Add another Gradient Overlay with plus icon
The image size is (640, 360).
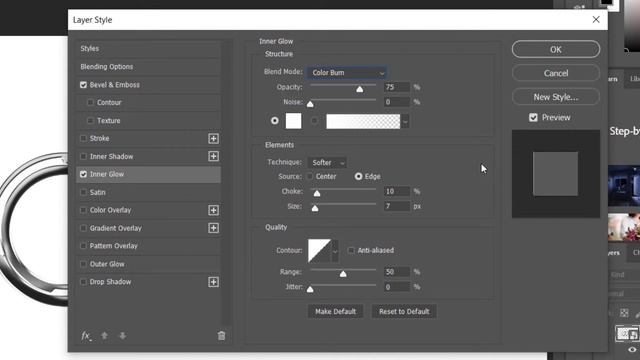point(213,228)
